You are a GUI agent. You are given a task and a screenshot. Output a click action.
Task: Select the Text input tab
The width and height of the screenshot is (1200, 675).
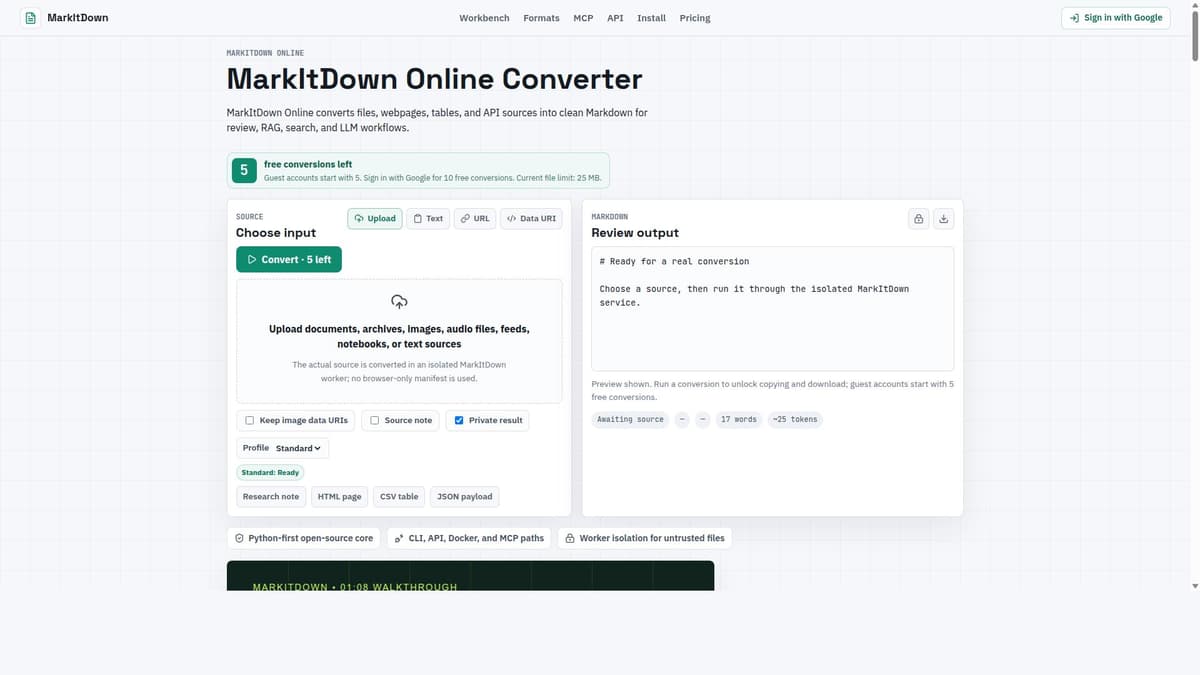click(x=428, y=218)
